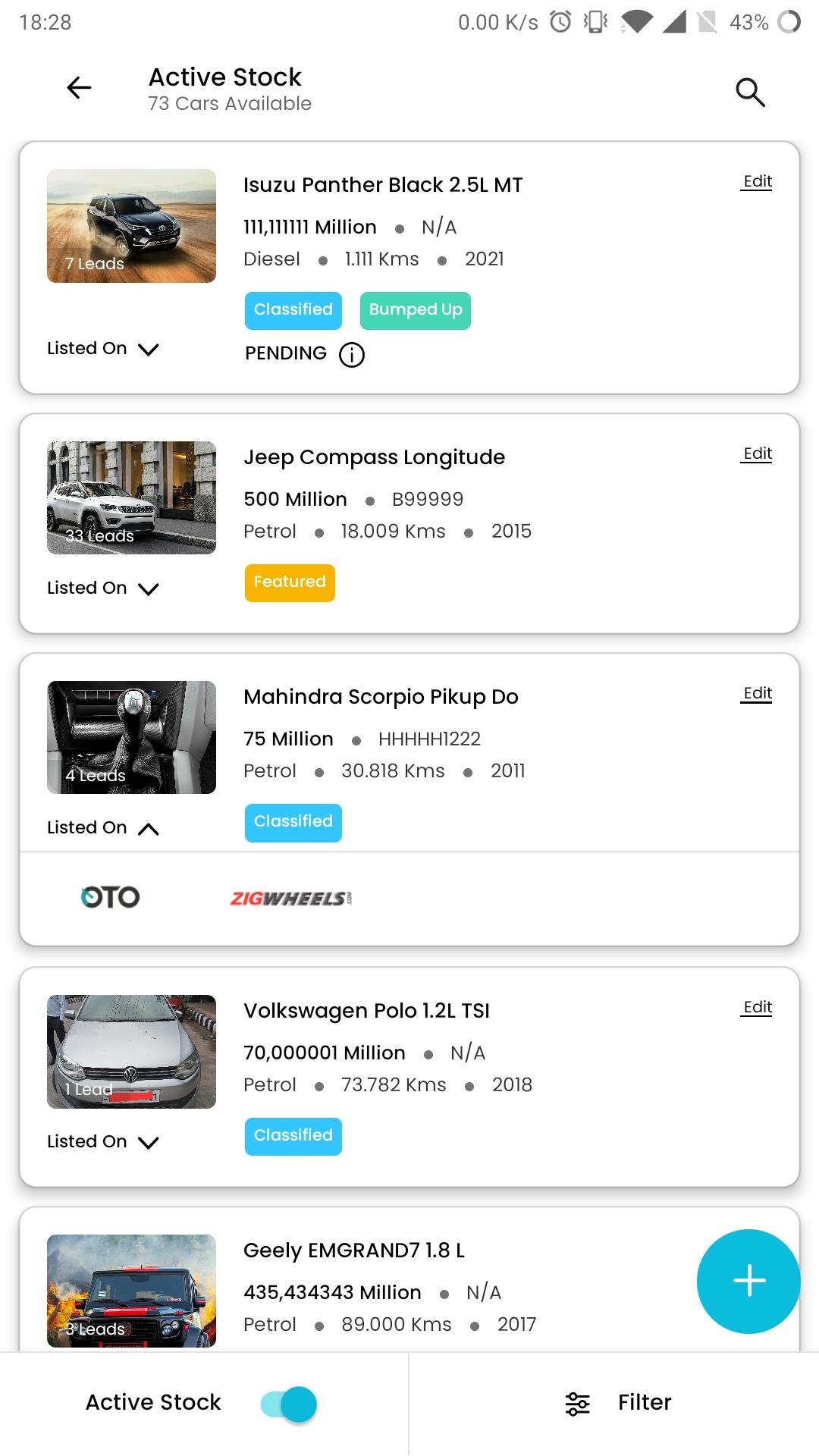The height and width of the screenshot is (1456, 819).
Task: Expand Listed On for Isuzu Panther
Action: pyautogui.click(x=103, y=349)
